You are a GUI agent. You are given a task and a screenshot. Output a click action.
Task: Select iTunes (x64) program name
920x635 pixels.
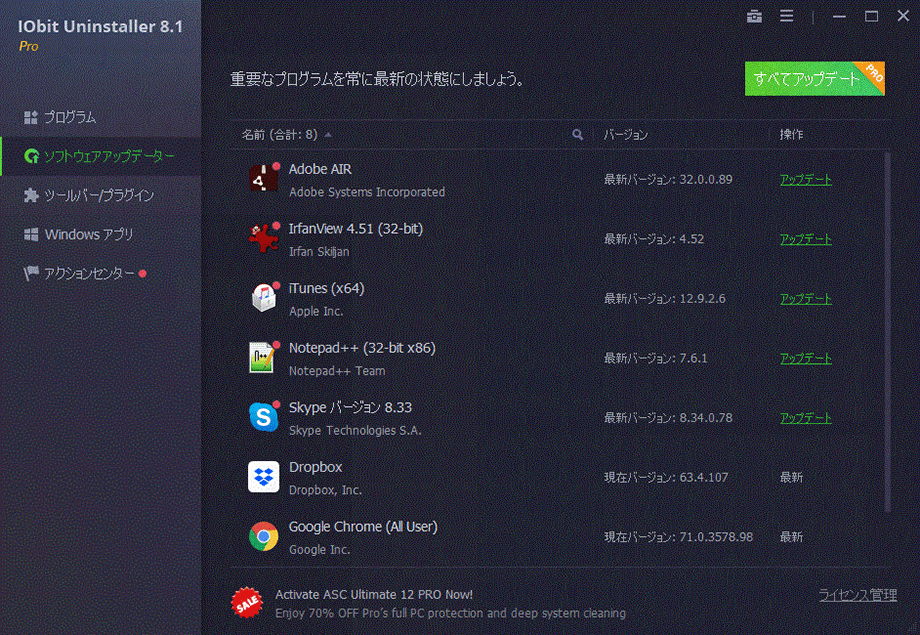[326, 289]
